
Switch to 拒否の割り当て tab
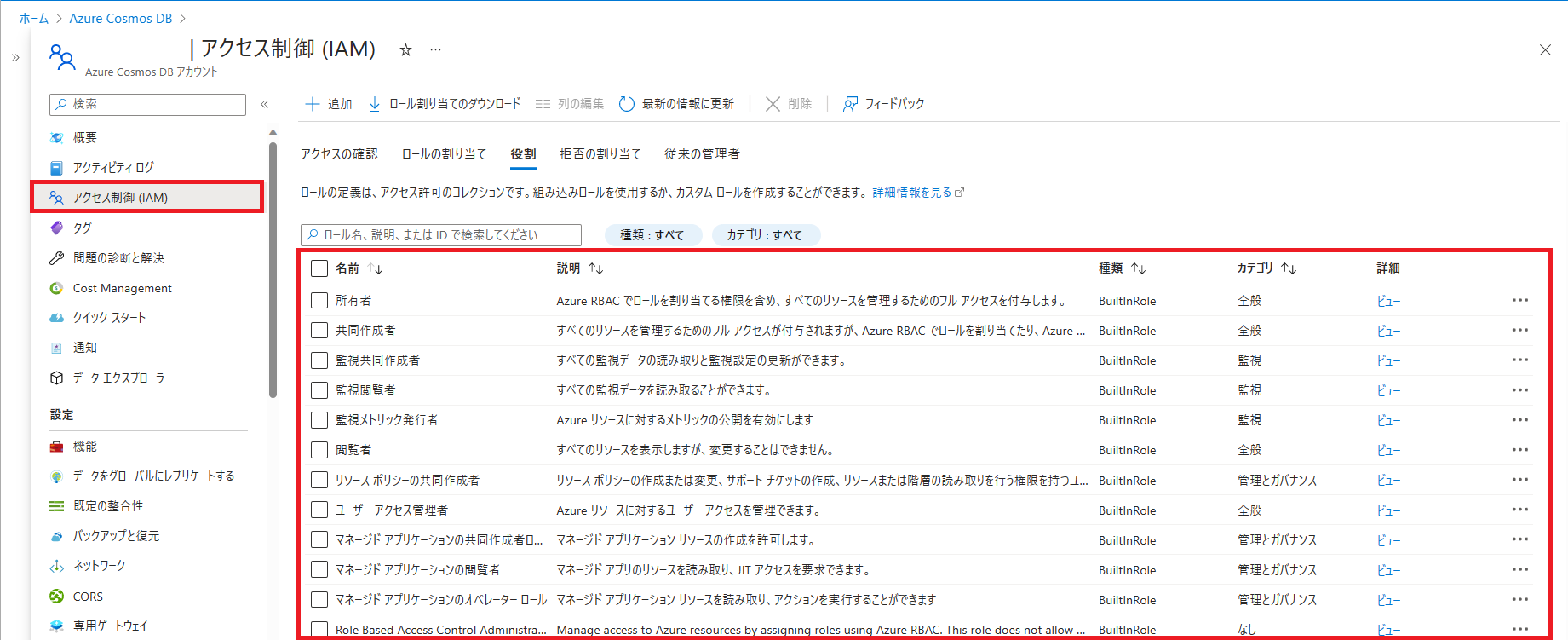coord(600,154)
